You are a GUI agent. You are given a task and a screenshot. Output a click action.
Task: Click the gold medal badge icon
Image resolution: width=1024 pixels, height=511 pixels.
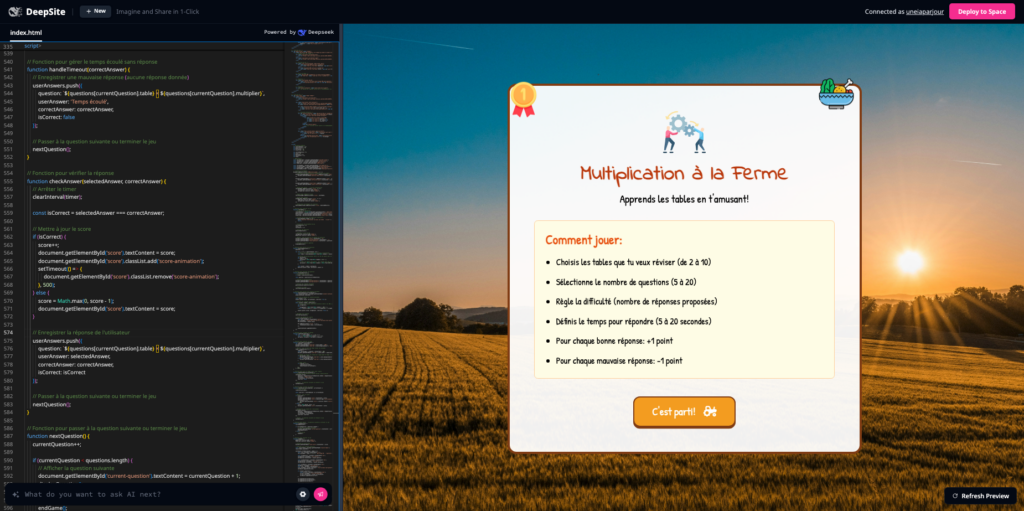point(522,98)
